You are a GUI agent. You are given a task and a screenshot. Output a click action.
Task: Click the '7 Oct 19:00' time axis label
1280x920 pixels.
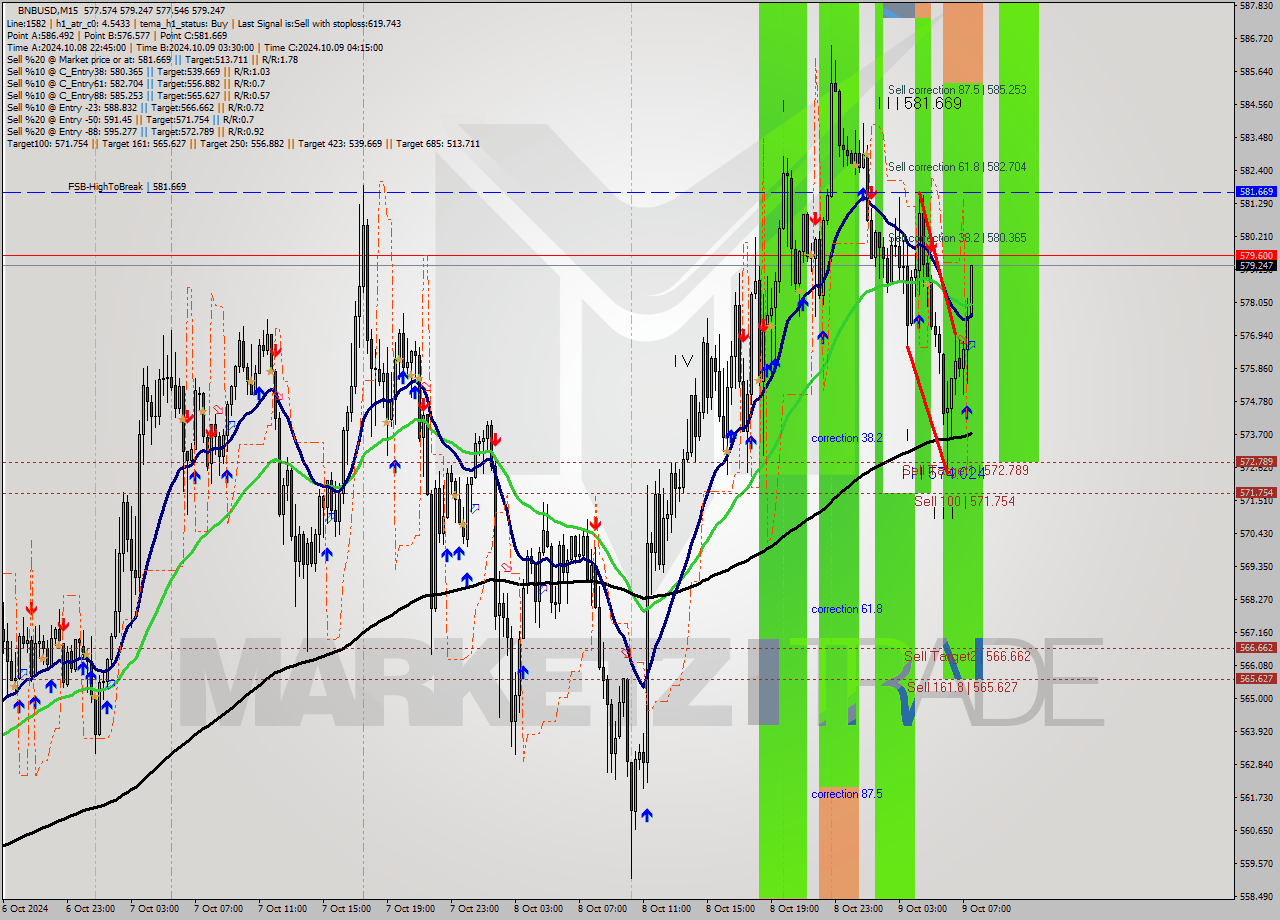(409, 909)
